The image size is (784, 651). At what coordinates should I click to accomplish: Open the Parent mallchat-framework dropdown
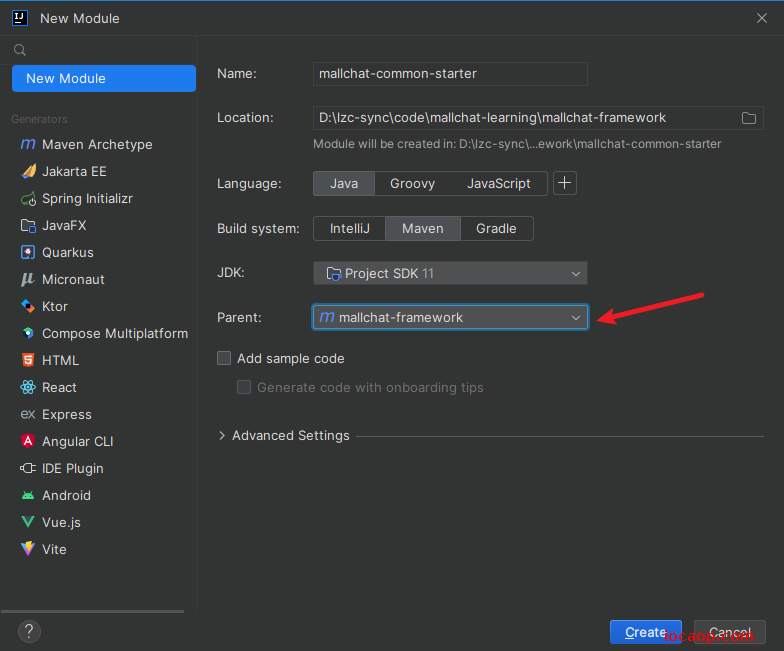[x=450, y=318]
